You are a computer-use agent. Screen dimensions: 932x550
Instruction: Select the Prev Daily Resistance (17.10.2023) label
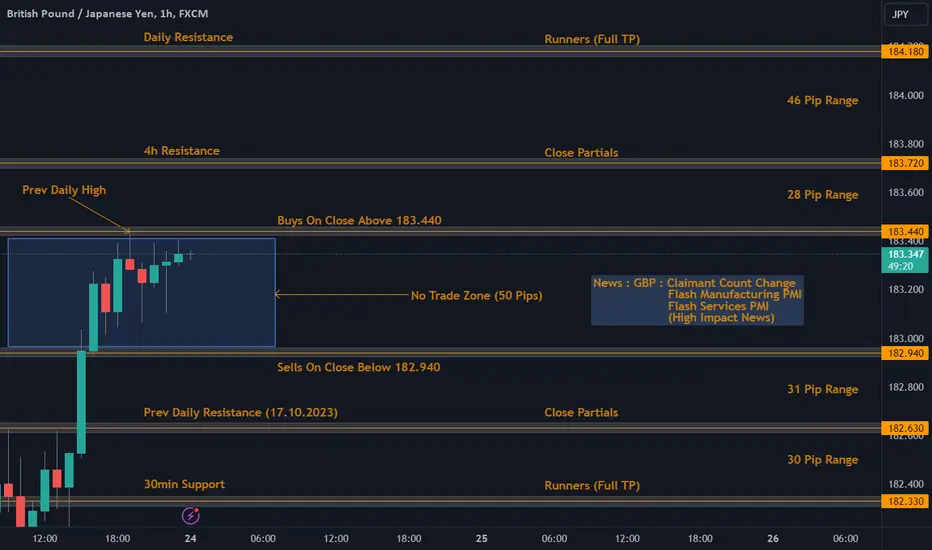240,412
